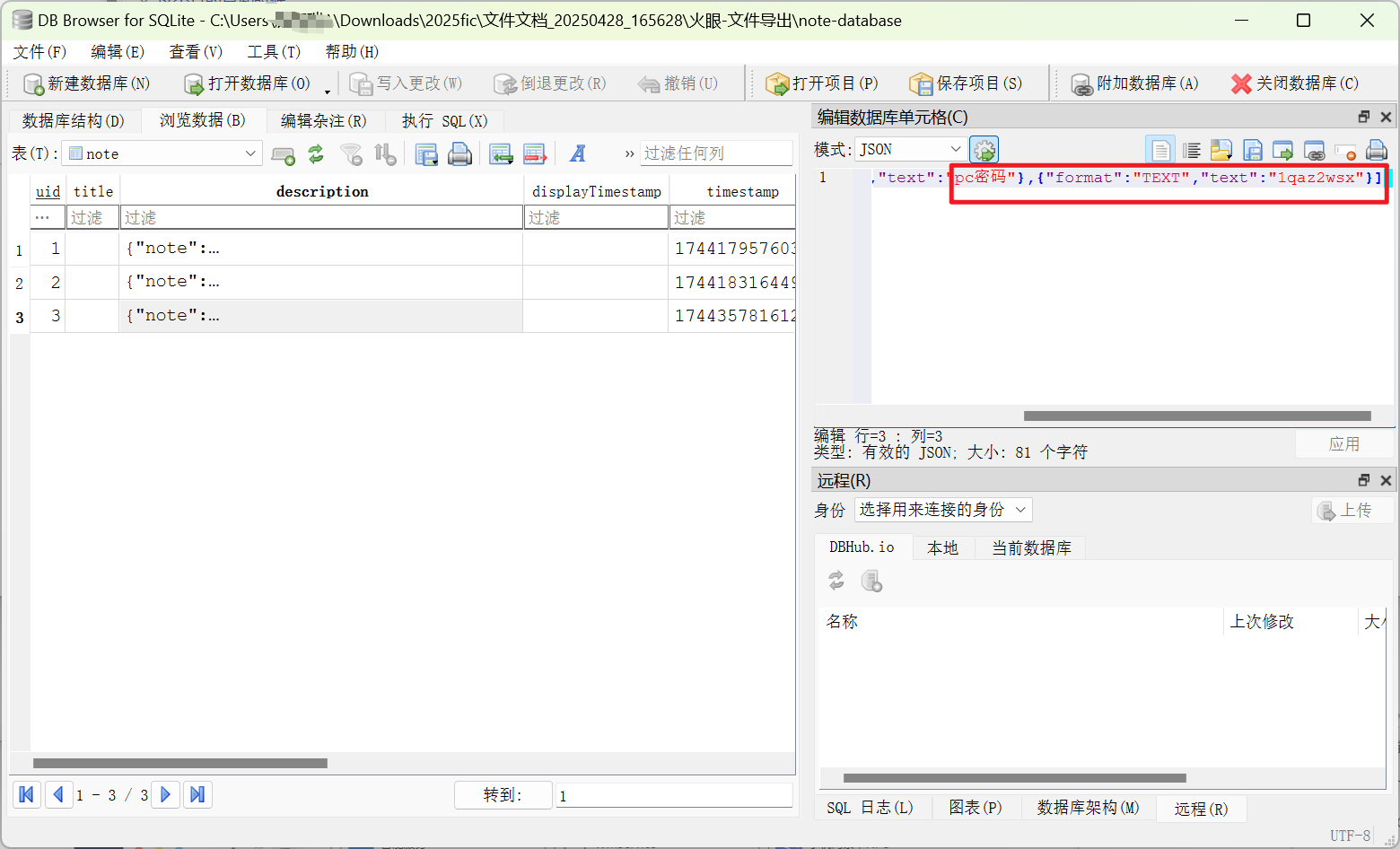Open the 文件 (F) menu
This screenshot has height=849, width=1400.
pyautogui.click(x=39, y=52)
